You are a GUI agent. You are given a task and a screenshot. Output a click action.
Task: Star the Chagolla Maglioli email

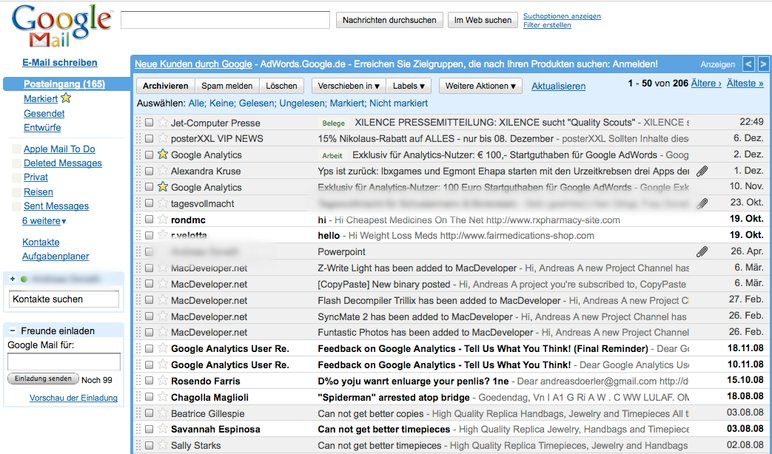pos(163,397)
